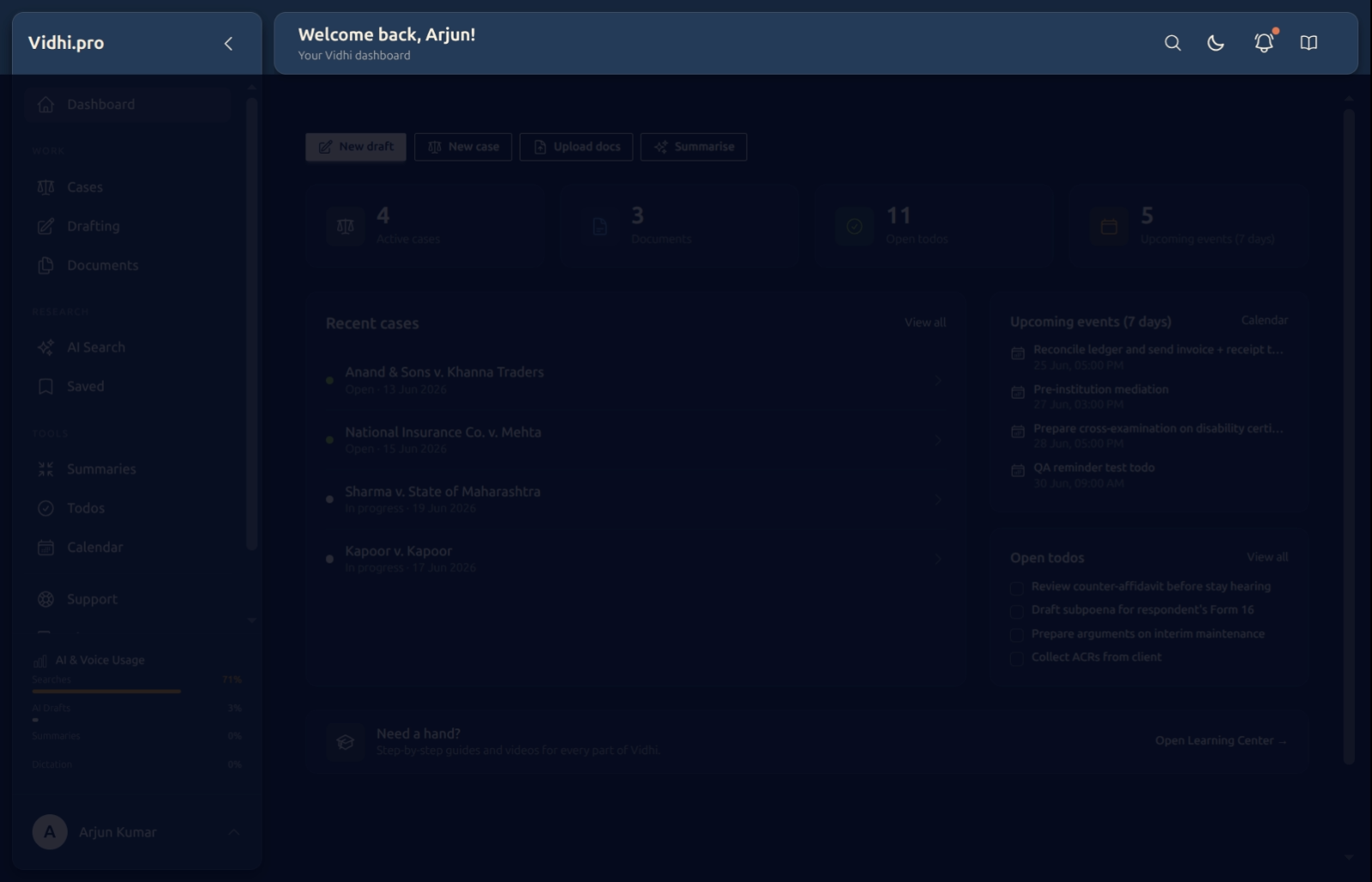Collapse the sidebar using the chevron

click(228, 44)
